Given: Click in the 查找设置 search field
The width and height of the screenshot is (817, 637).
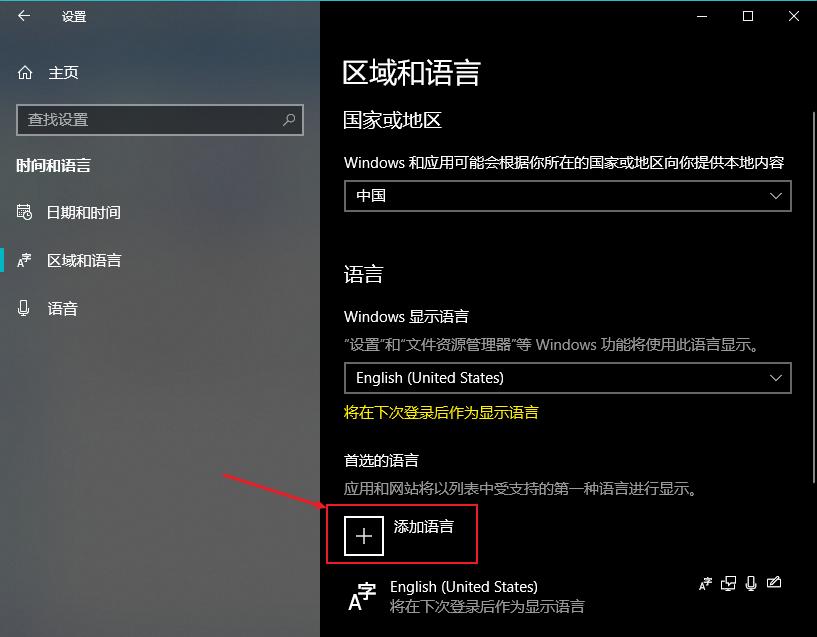Looking at the screenshot, I should [151, 120].
